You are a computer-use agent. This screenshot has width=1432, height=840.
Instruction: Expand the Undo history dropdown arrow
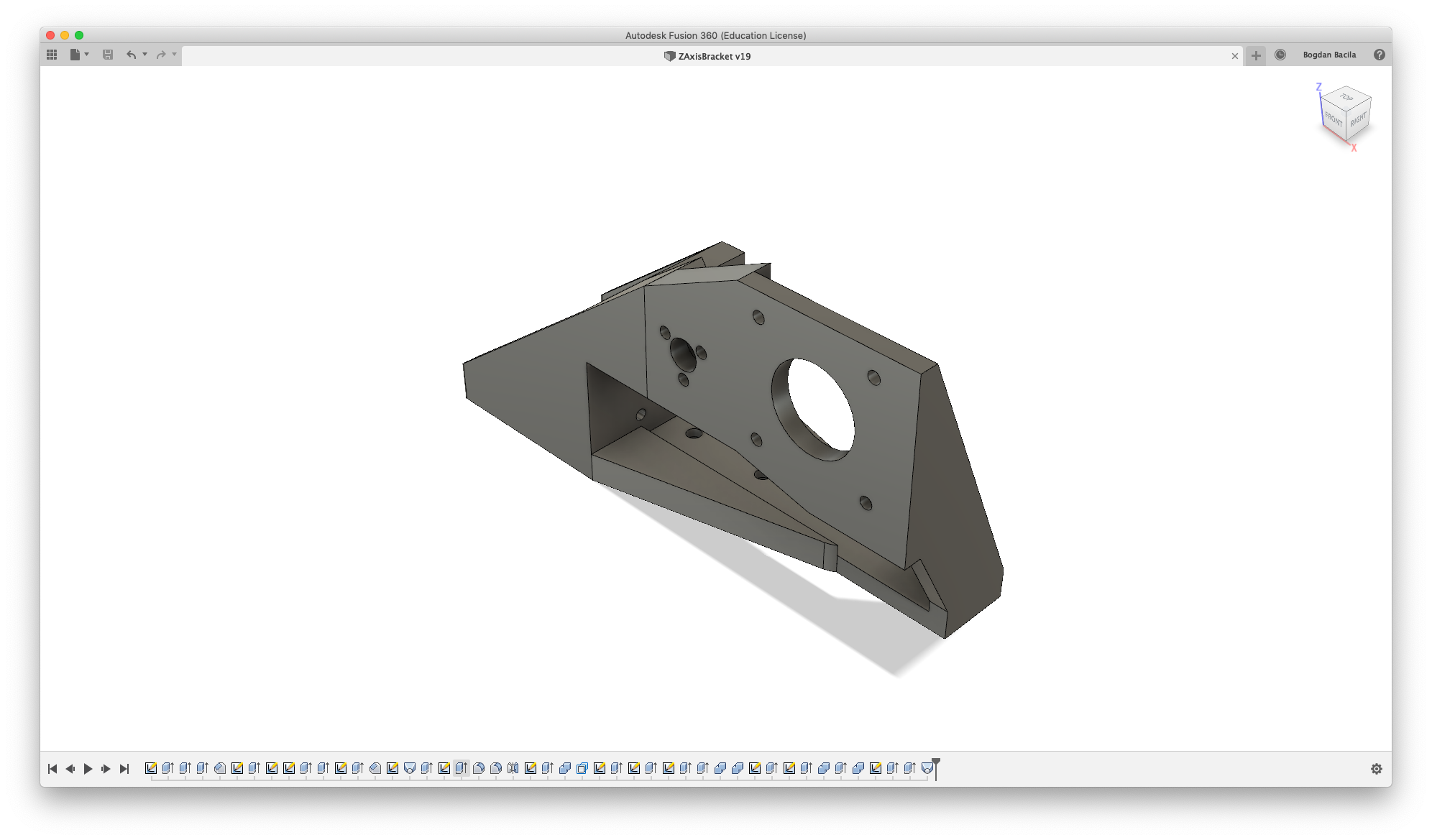(144, 55)
